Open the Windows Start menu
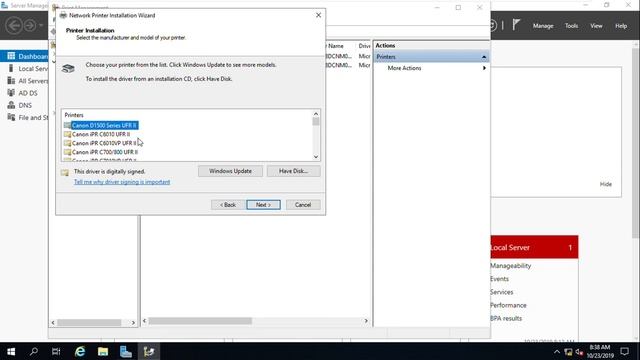Screen dimensions: 640x360 (x=11, y=351)
